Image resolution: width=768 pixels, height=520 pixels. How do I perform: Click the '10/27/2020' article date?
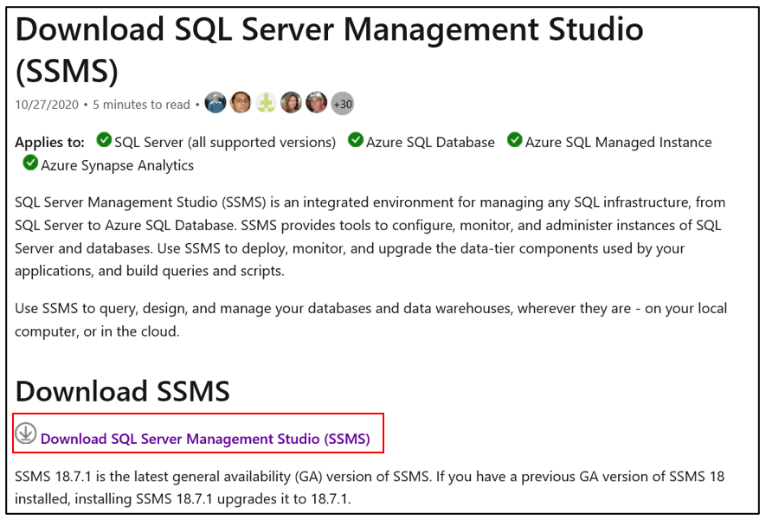coord(47,104)
